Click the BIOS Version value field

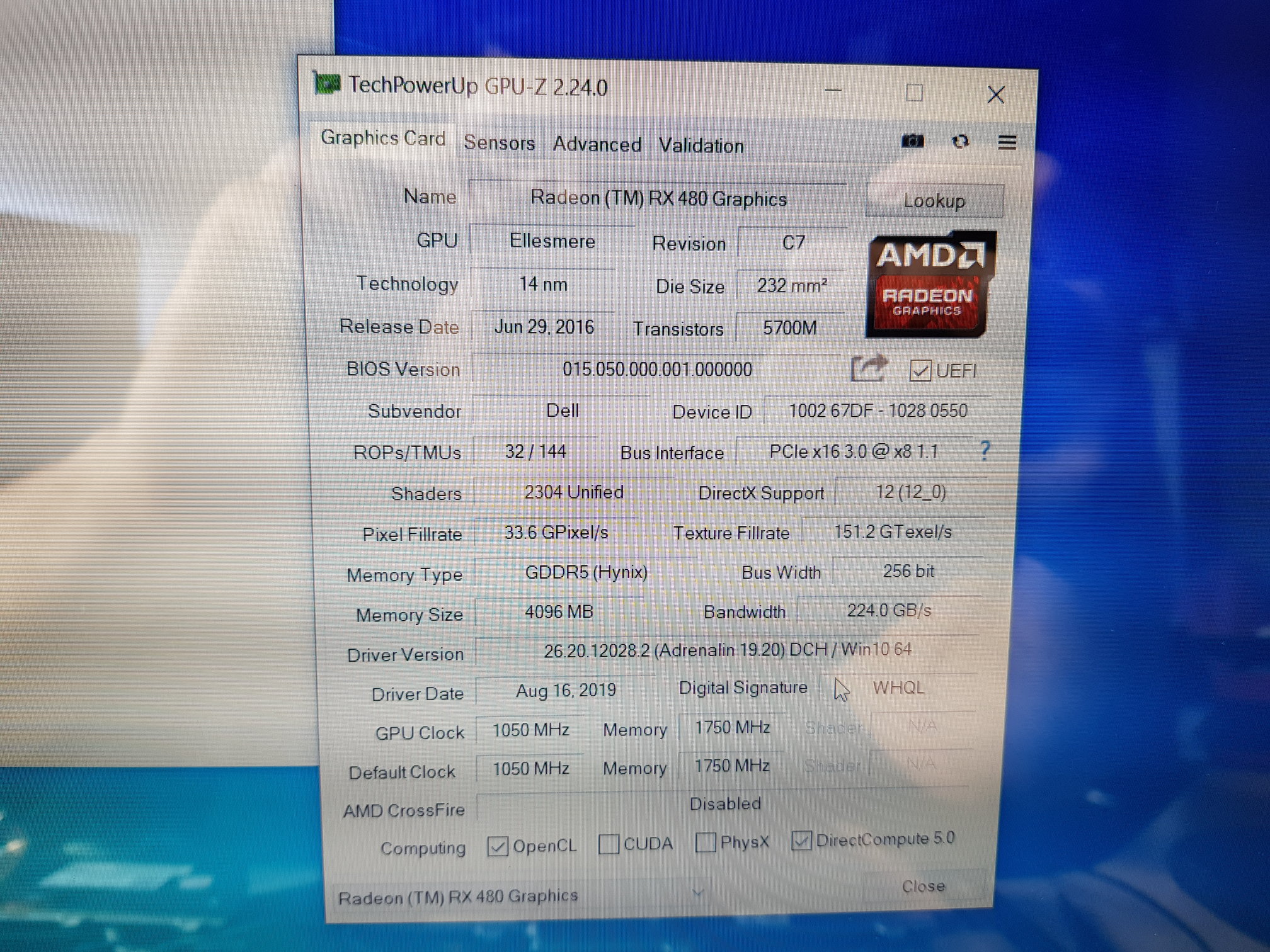point(656,369)
